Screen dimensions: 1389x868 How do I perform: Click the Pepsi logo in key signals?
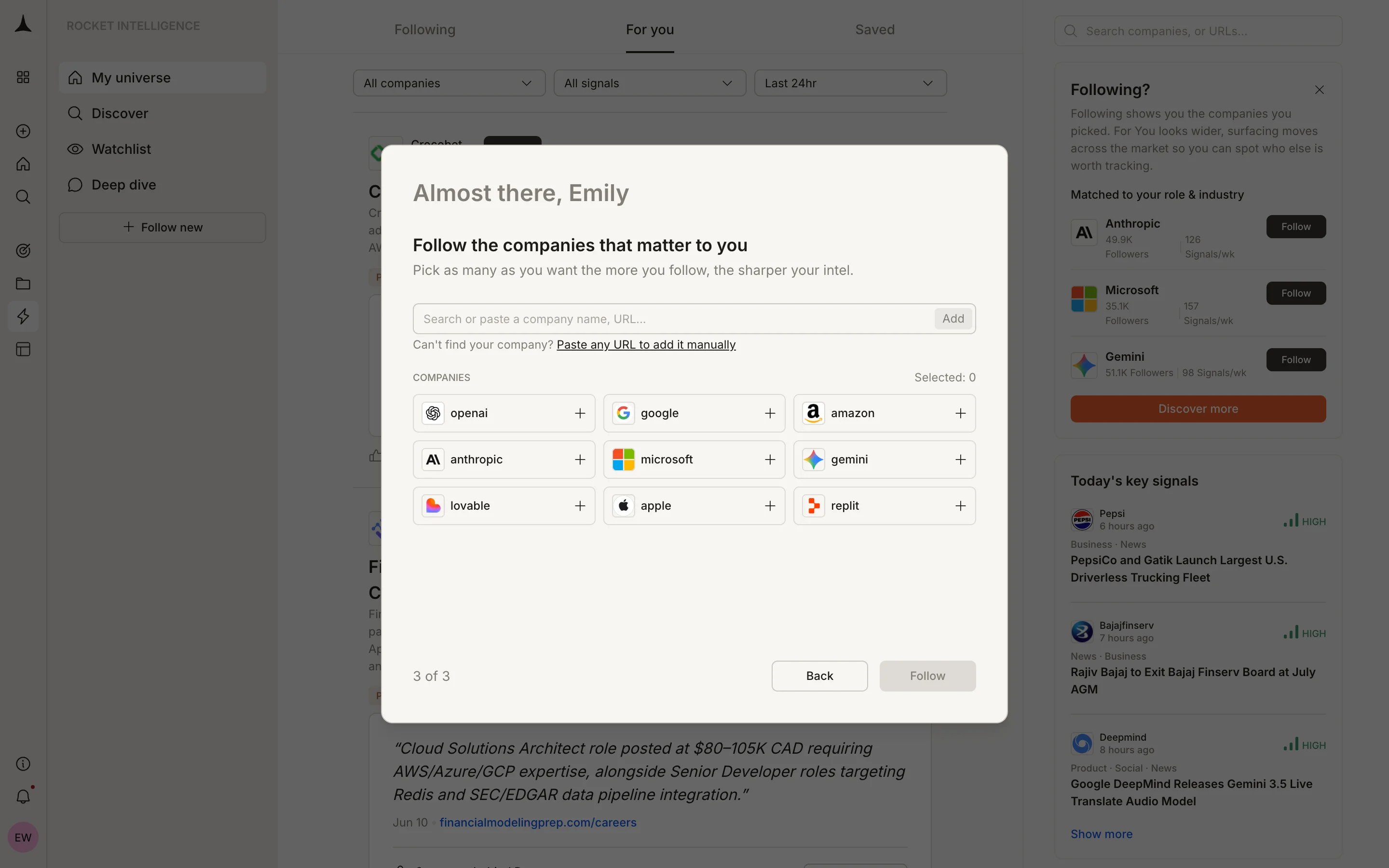pyautogui.click(x=1082, y=519)
